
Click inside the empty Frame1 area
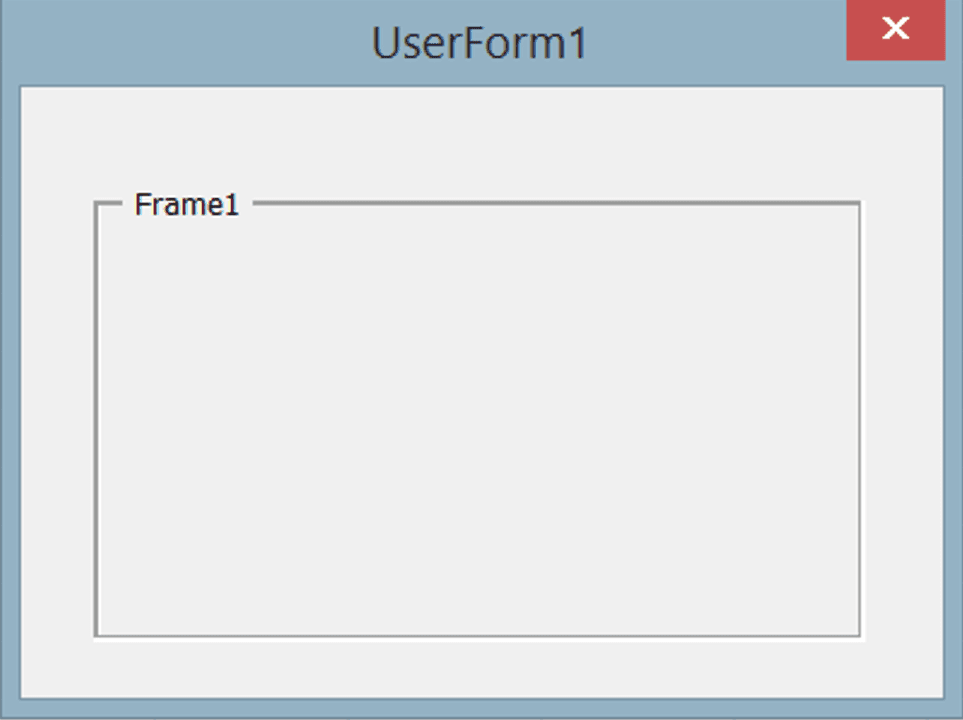478,424
